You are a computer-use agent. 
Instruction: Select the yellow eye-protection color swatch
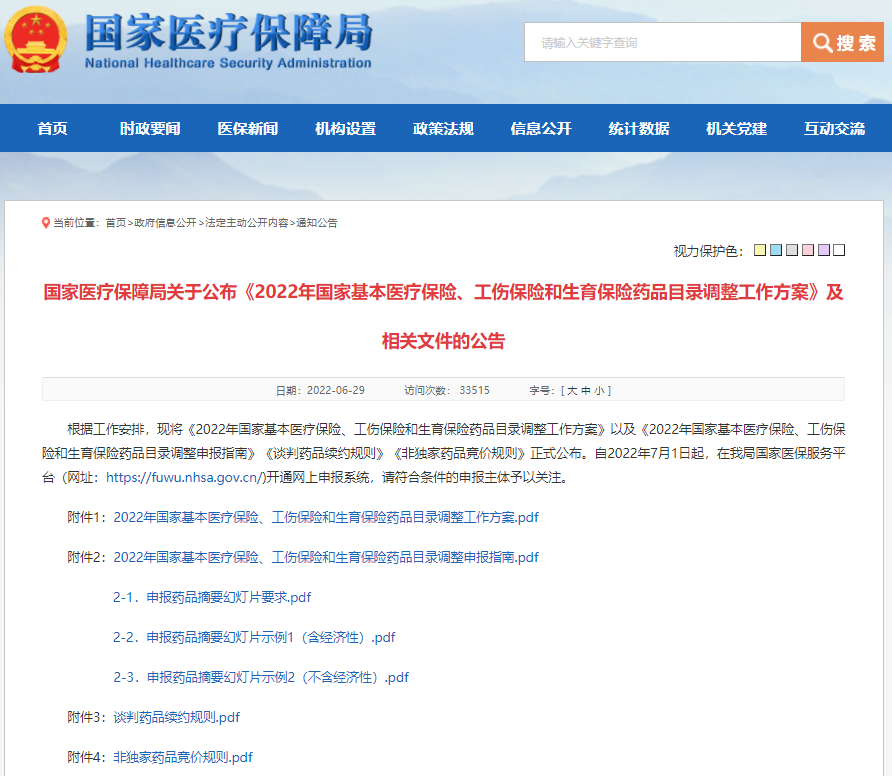[759, 250]
